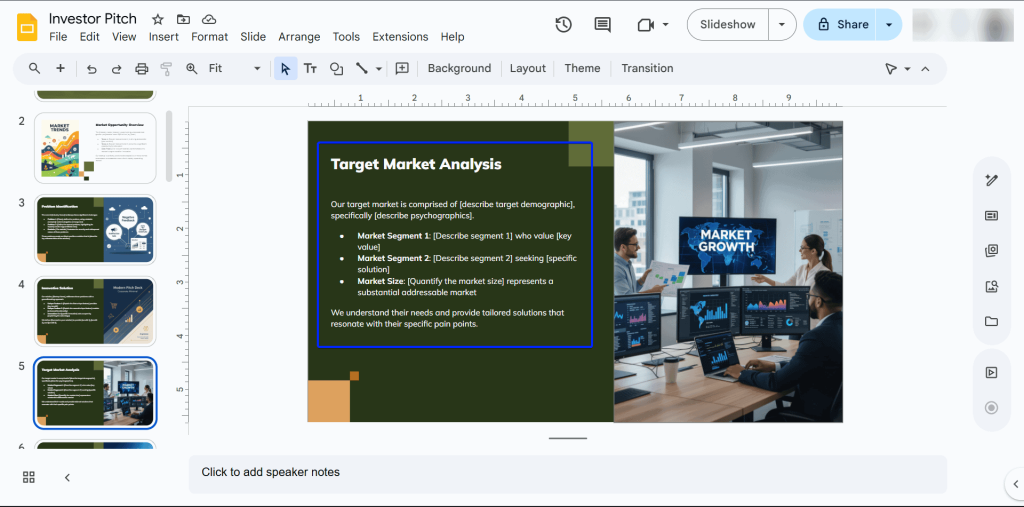Open grid view of slides
The image size is (1024, 507).
coord(29,477)
